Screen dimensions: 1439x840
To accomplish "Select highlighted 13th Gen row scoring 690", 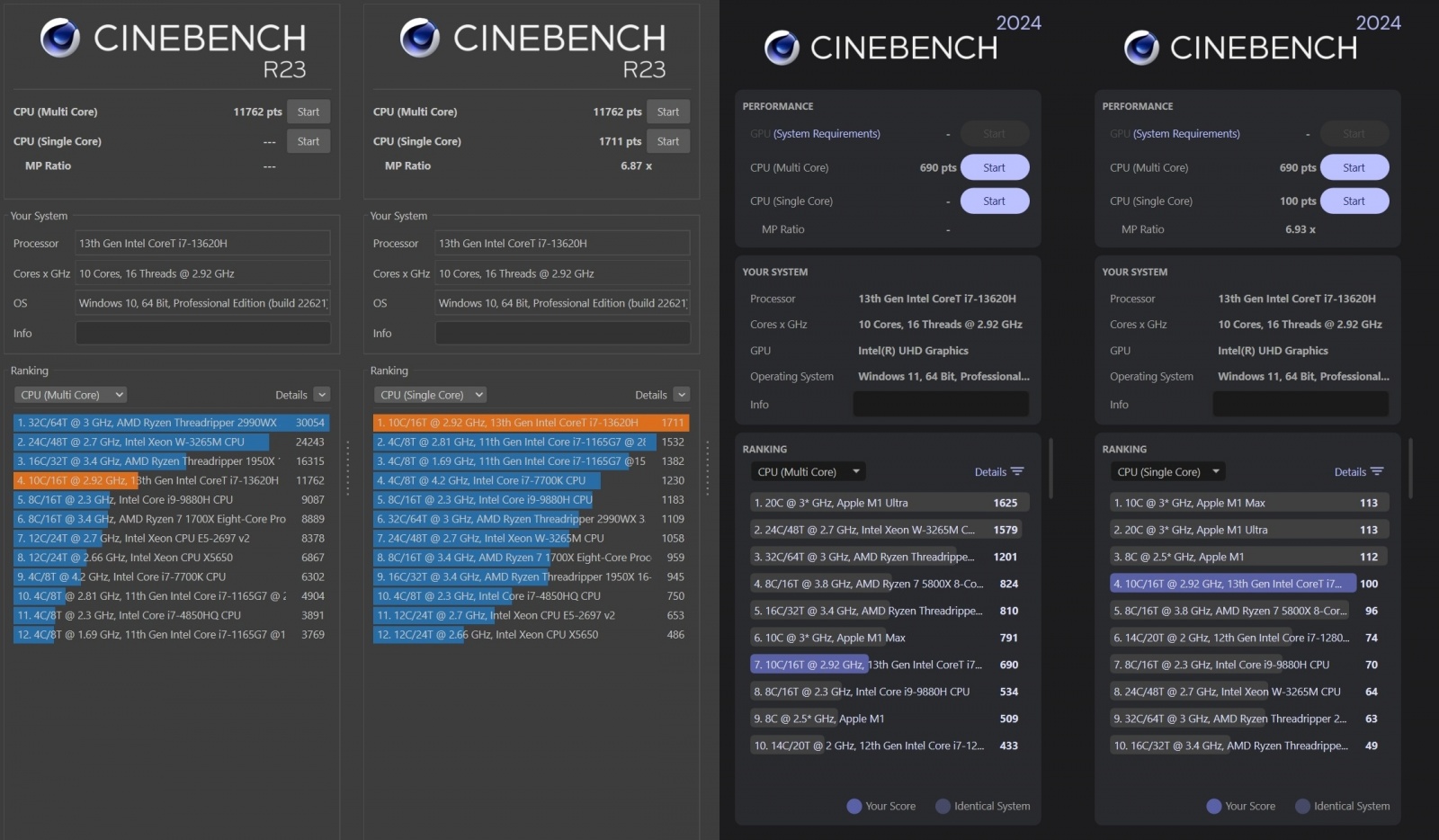I will 889,665.
